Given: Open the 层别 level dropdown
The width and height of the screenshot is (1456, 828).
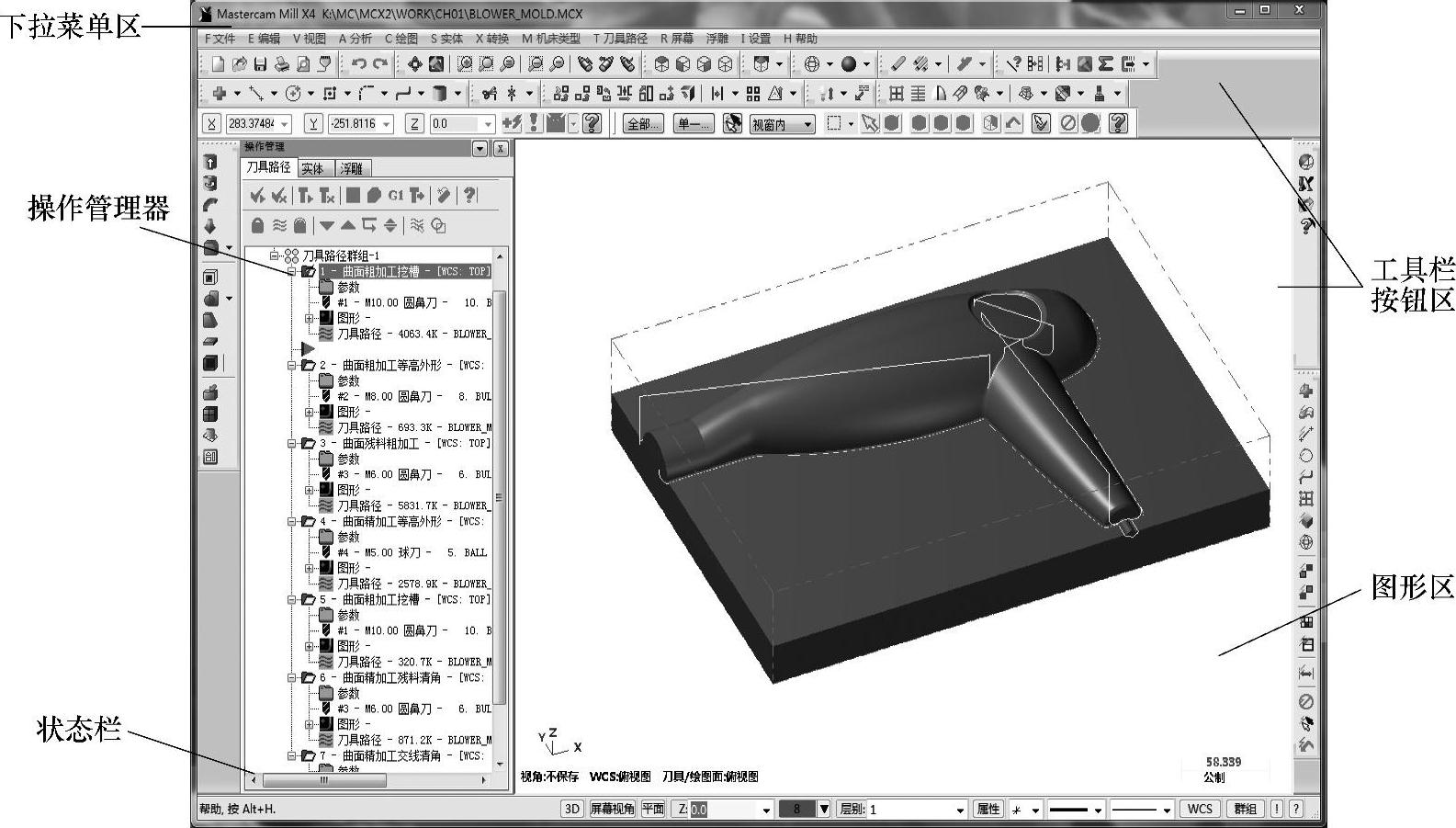Looking at the screenshot, I should point(960,810).
